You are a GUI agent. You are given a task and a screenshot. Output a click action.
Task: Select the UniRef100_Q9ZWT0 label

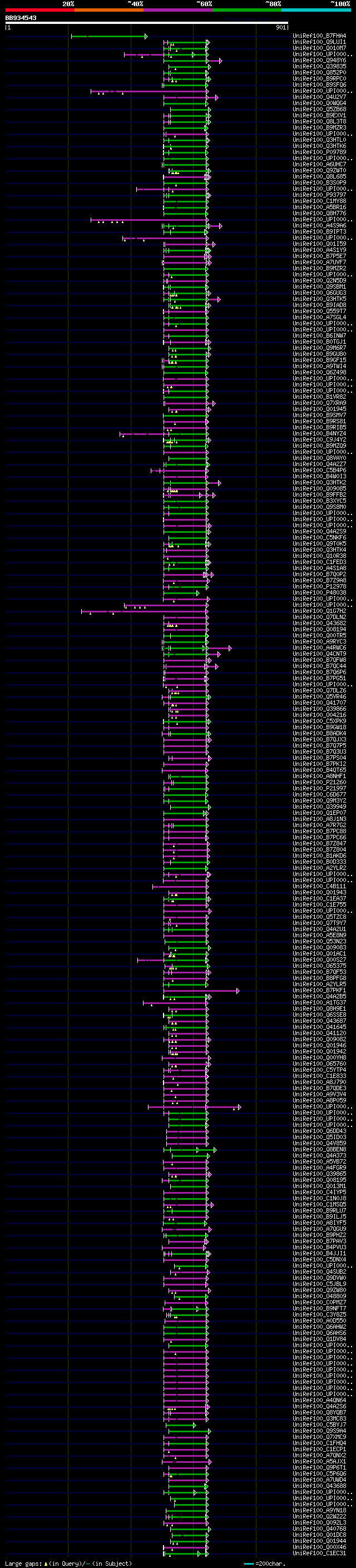coord(319,170)
